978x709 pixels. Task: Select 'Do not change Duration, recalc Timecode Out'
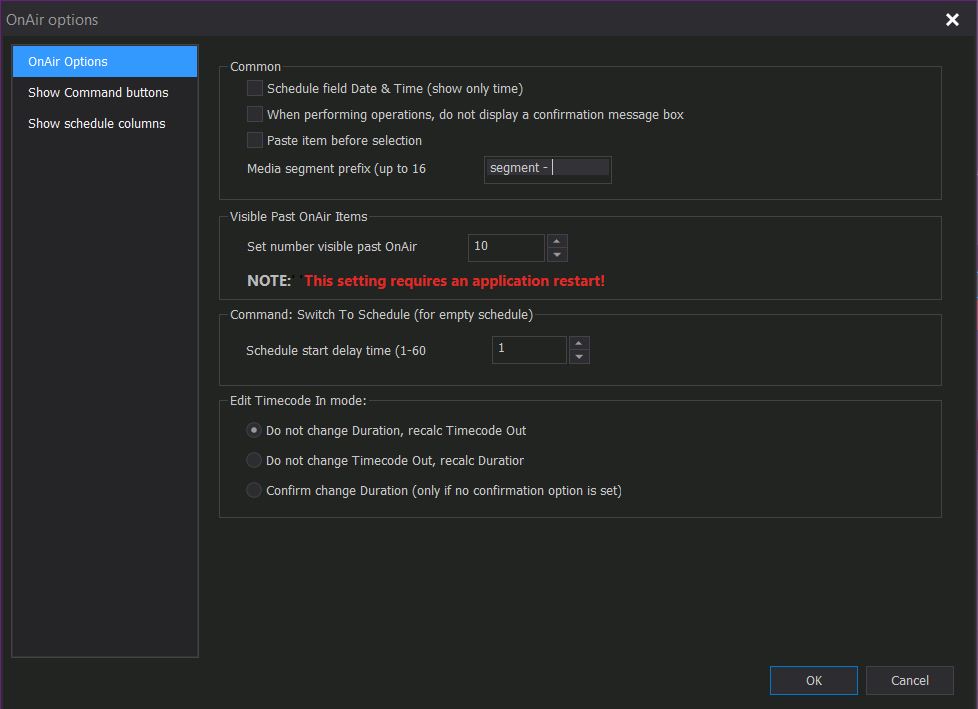pos(254,430)
